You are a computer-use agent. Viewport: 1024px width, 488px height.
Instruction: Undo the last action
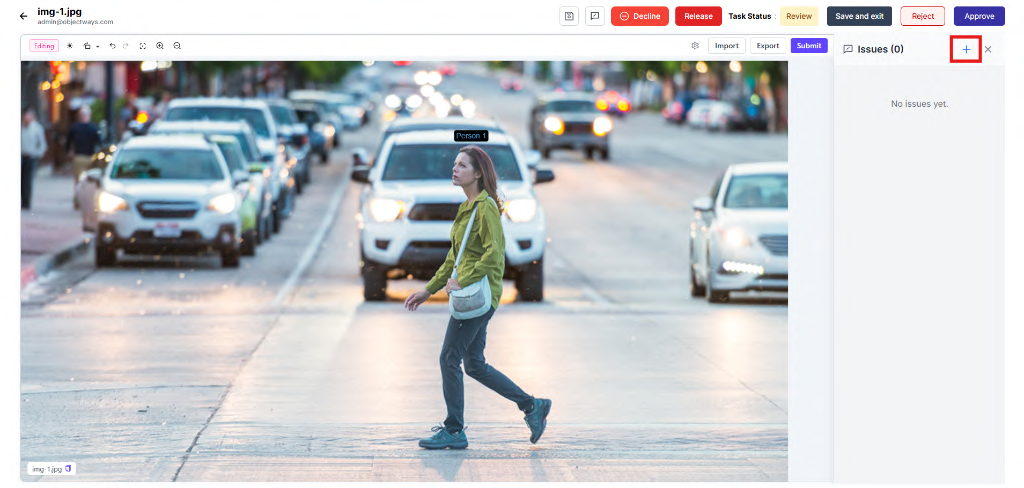point(112,46)
